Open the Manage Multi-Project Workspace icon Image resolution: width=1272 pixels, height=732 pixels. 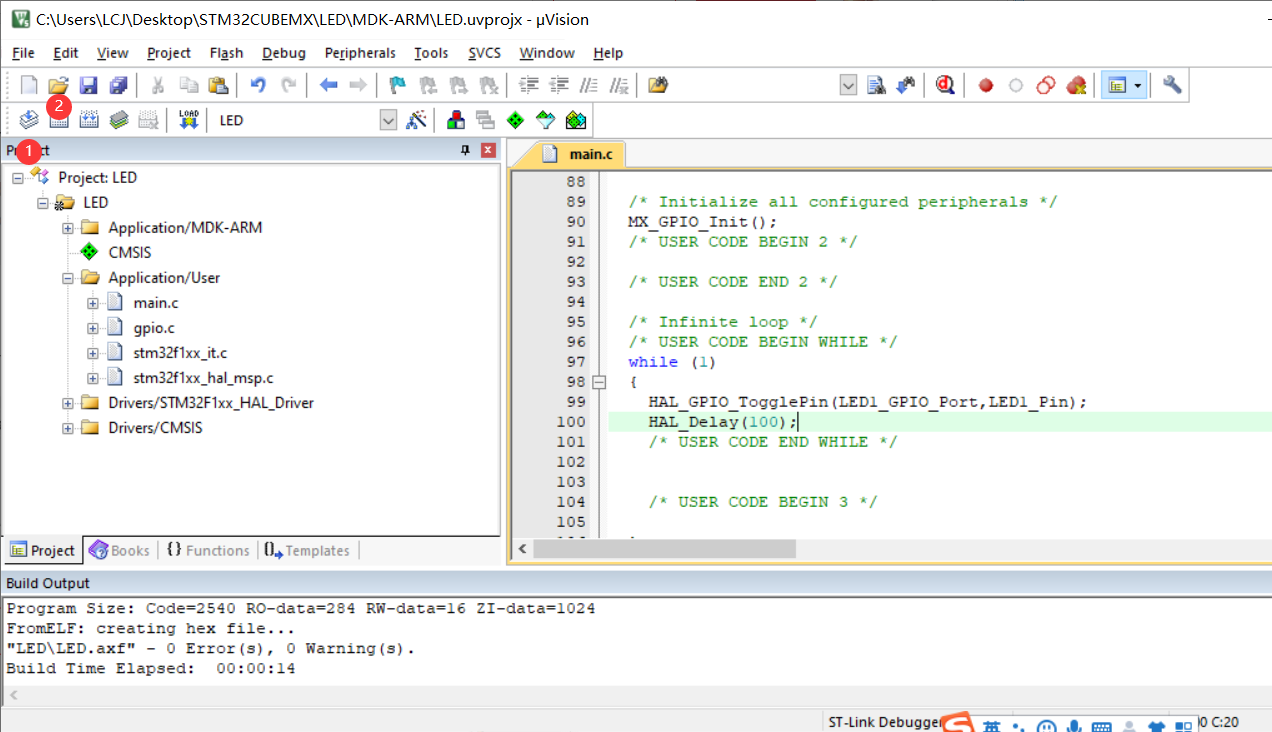coord(486,120)
